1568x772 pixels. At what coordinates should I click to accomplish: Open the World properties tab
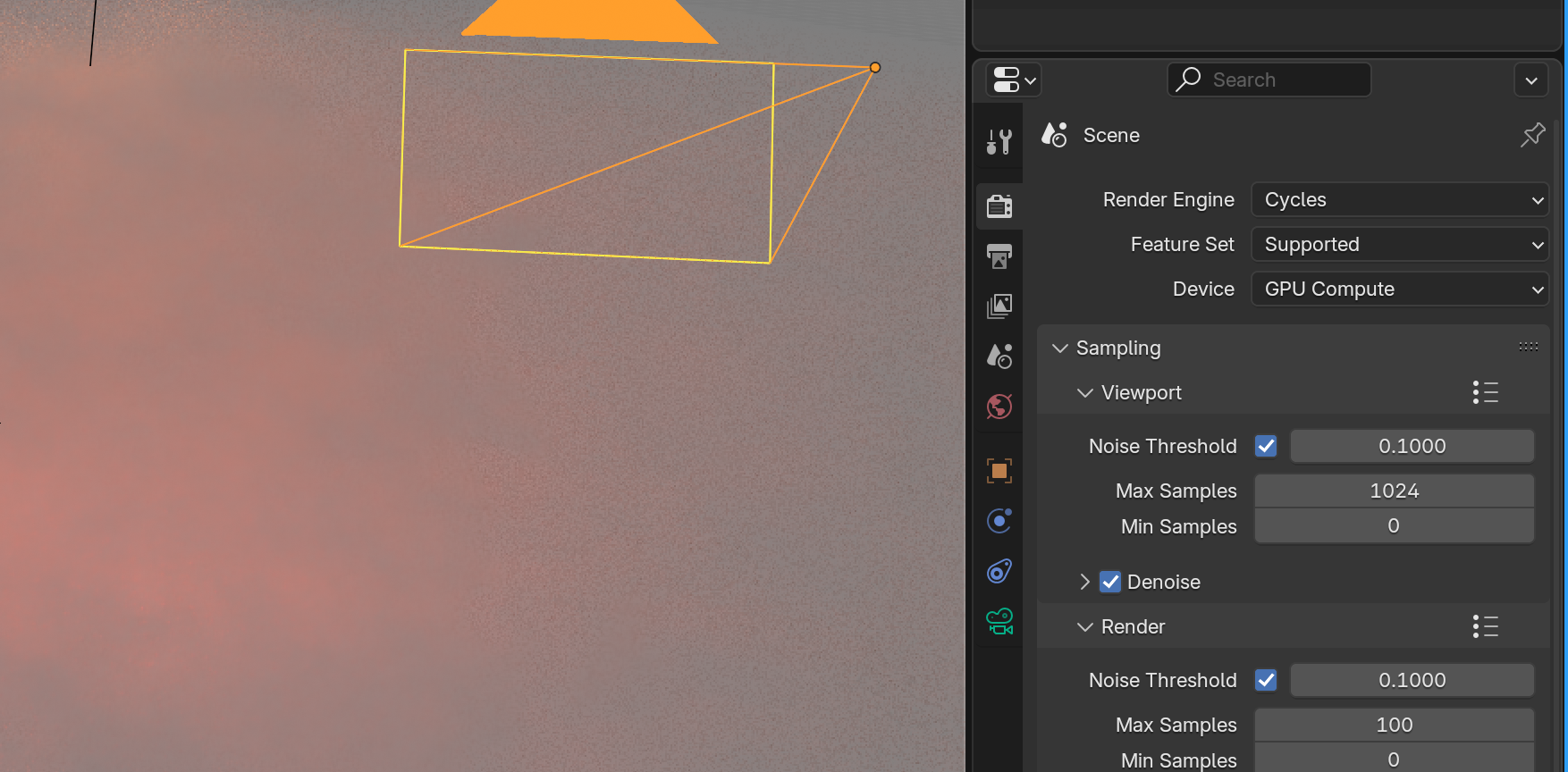click(x=999, y=407)
